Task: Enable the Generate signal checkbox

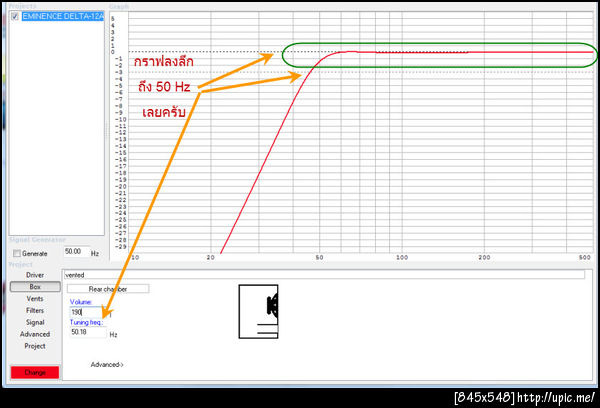Action: pos(17,253)
